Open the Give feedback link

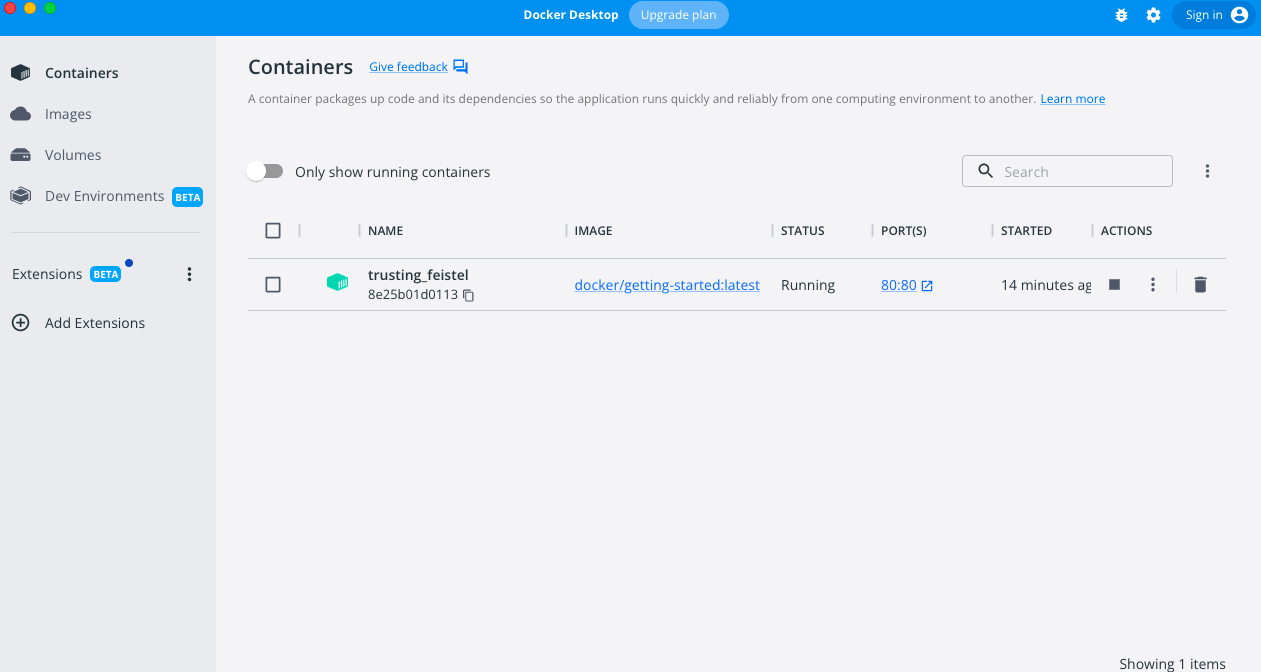click(x=408, y=67)
